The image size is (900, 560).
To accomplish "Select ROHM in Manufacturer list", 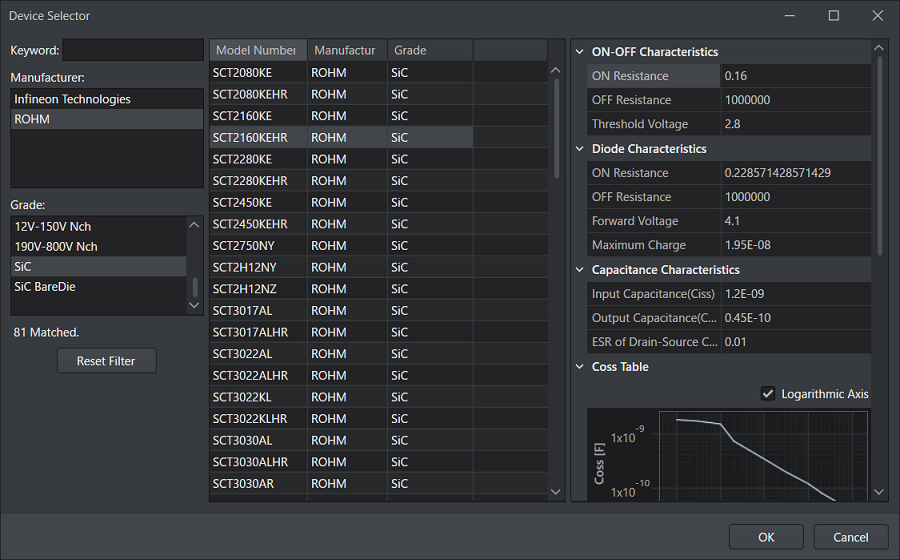I will [107, 119].
